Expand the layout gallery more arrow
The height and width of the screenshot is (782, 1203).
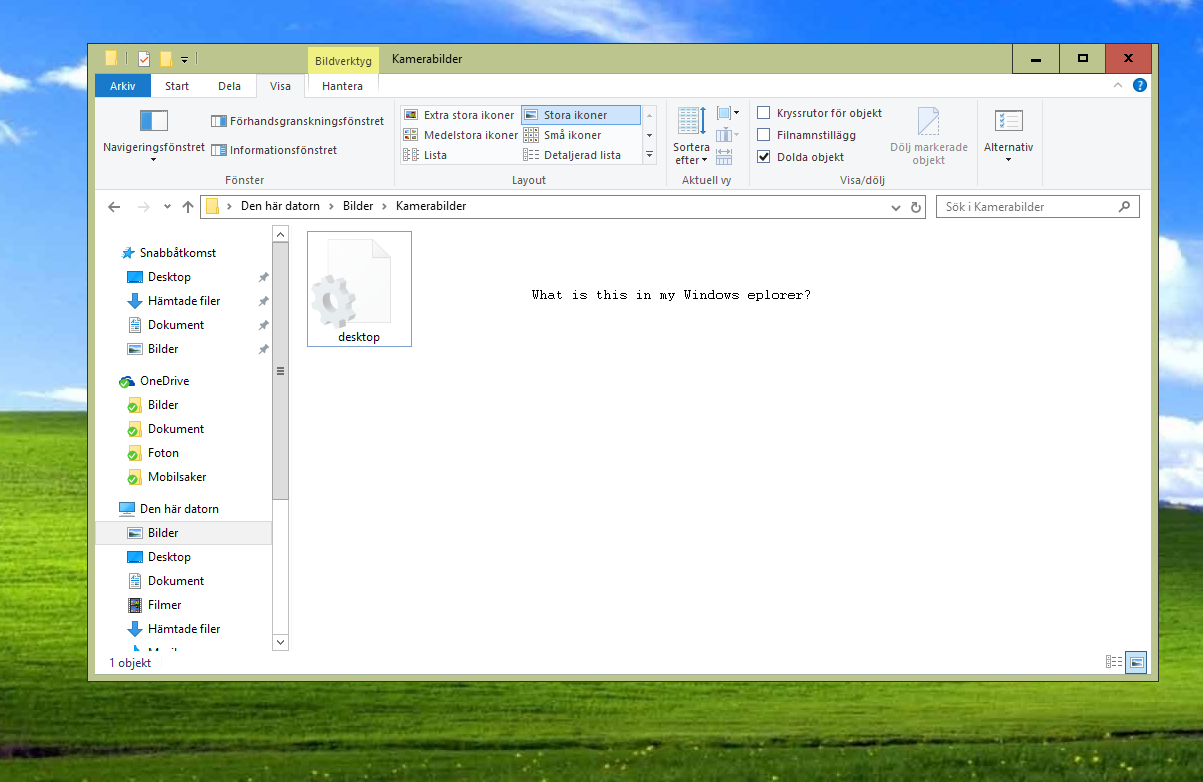click(x=649, y=155)
